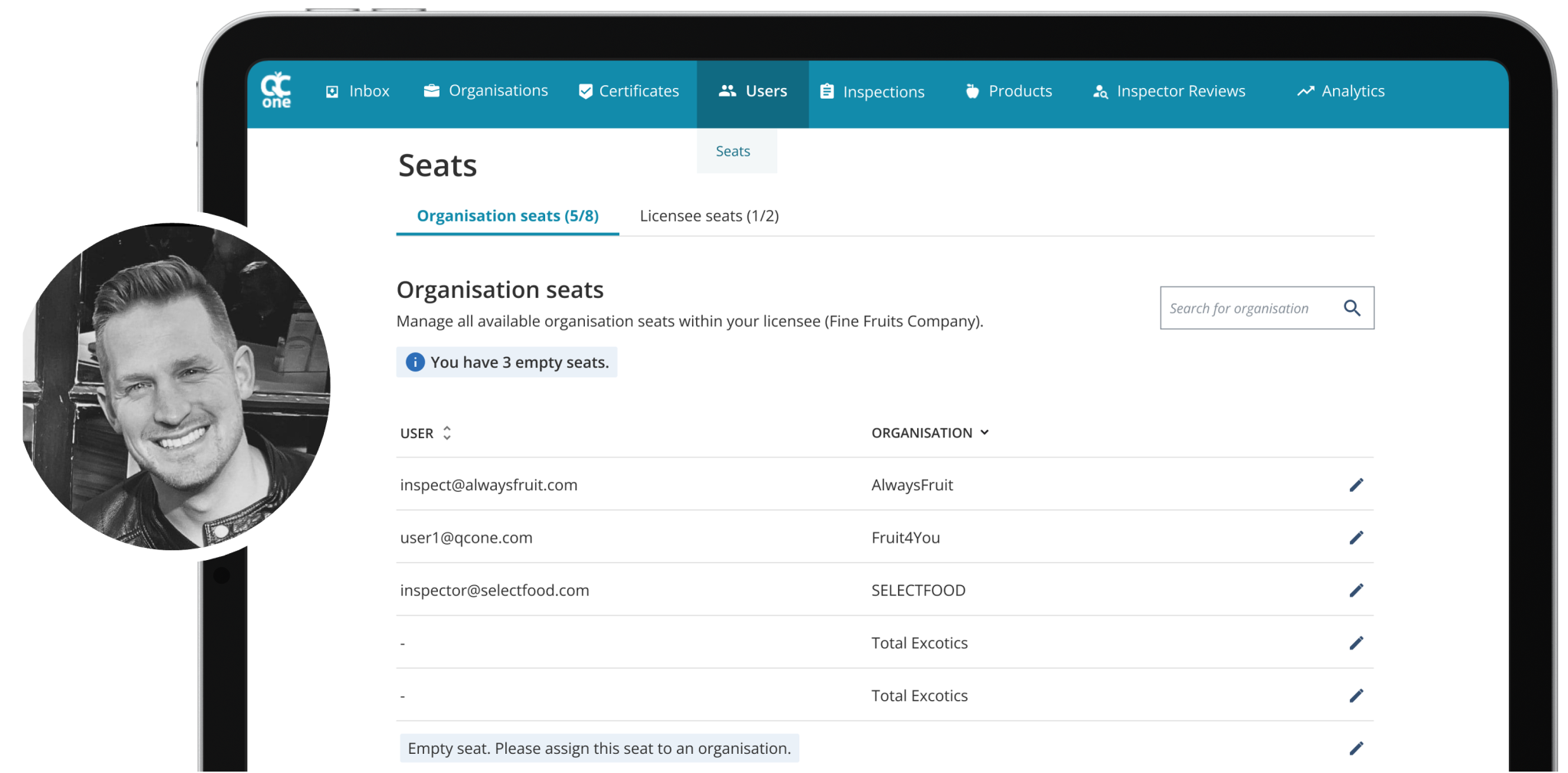The height and width of the screenshot is (773, 1568).
Task: Click the info icon beside empty seats notice
Action: click(x=415, y=362)
